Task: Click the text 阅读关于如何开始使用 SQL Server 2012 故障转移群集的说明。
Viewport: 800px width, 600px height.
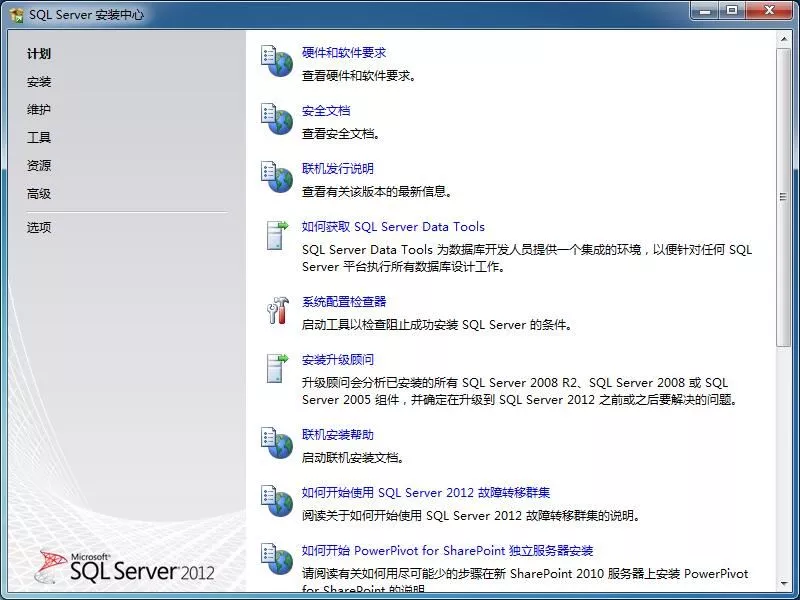Action: [471, 516]
